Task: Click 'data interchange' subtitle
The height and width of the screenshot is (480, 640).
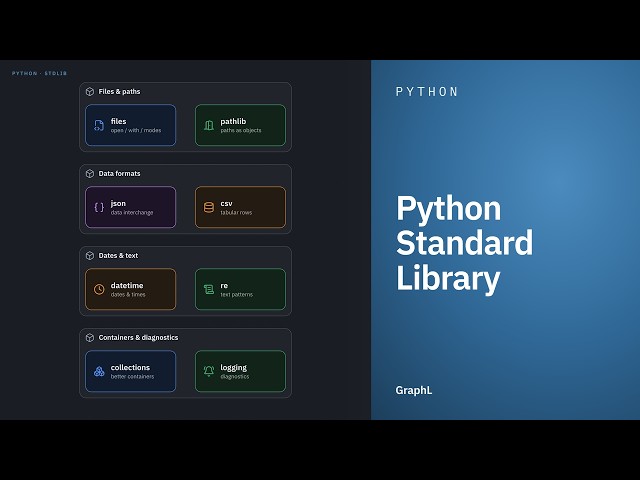Action: (x=132, y=213)
